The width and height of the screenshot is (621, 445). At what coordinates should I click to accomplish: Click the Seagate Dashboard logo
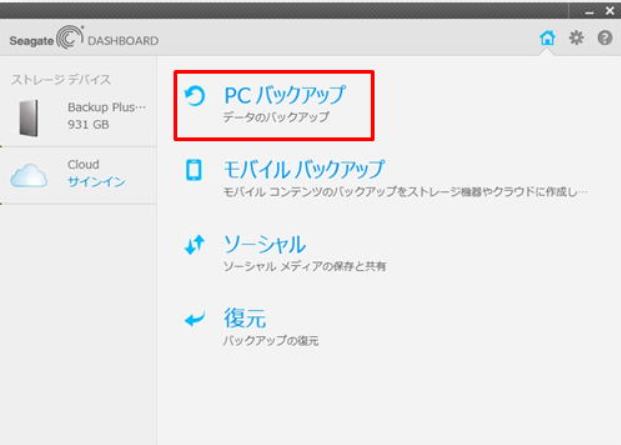[x=84, y=38]
